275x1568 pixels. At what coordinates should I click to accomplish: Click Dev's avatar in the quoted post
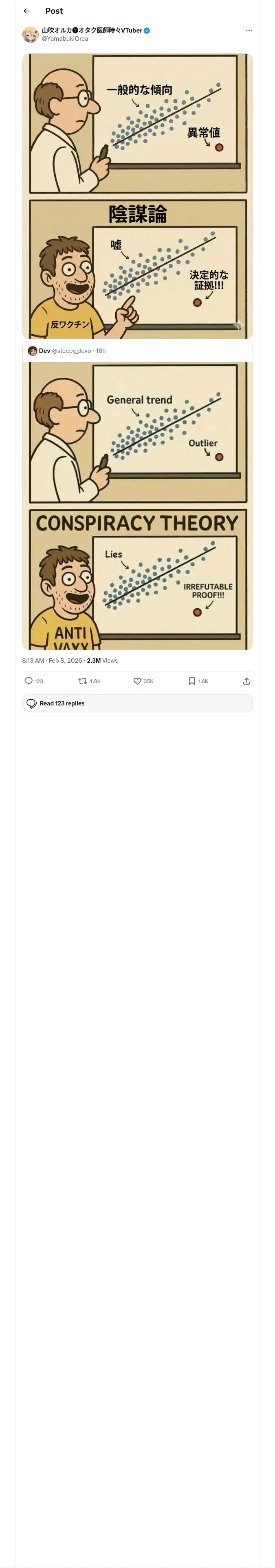(x=32, y=350)
